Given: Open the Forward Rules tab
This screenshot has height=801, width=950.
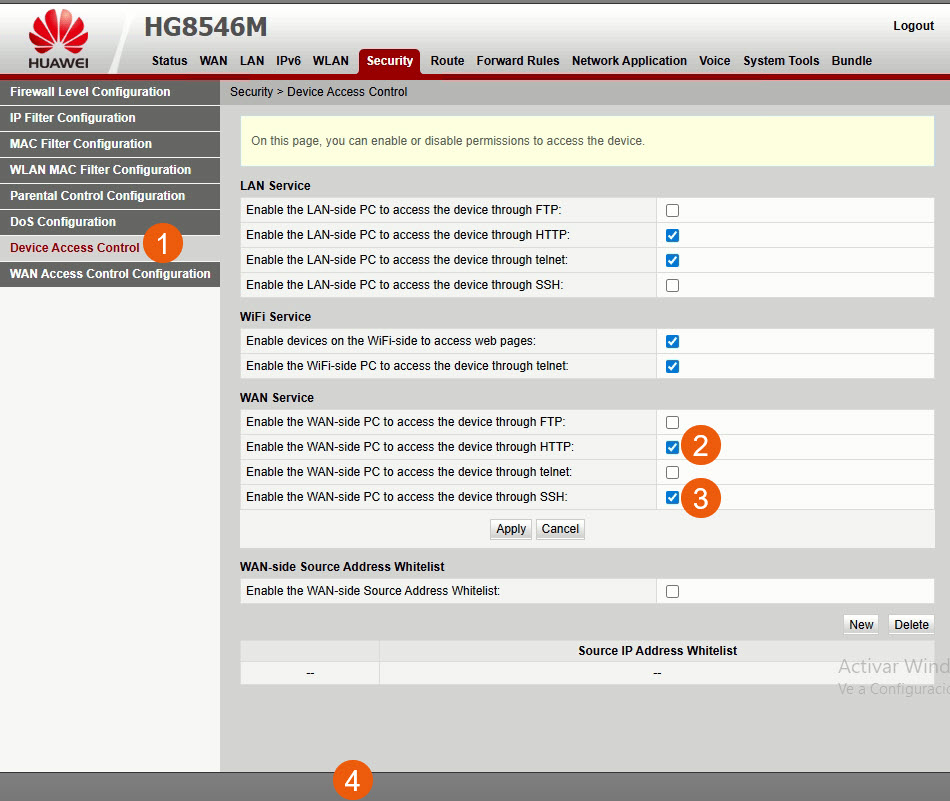Looking at the screenshot, I should 517,61.
